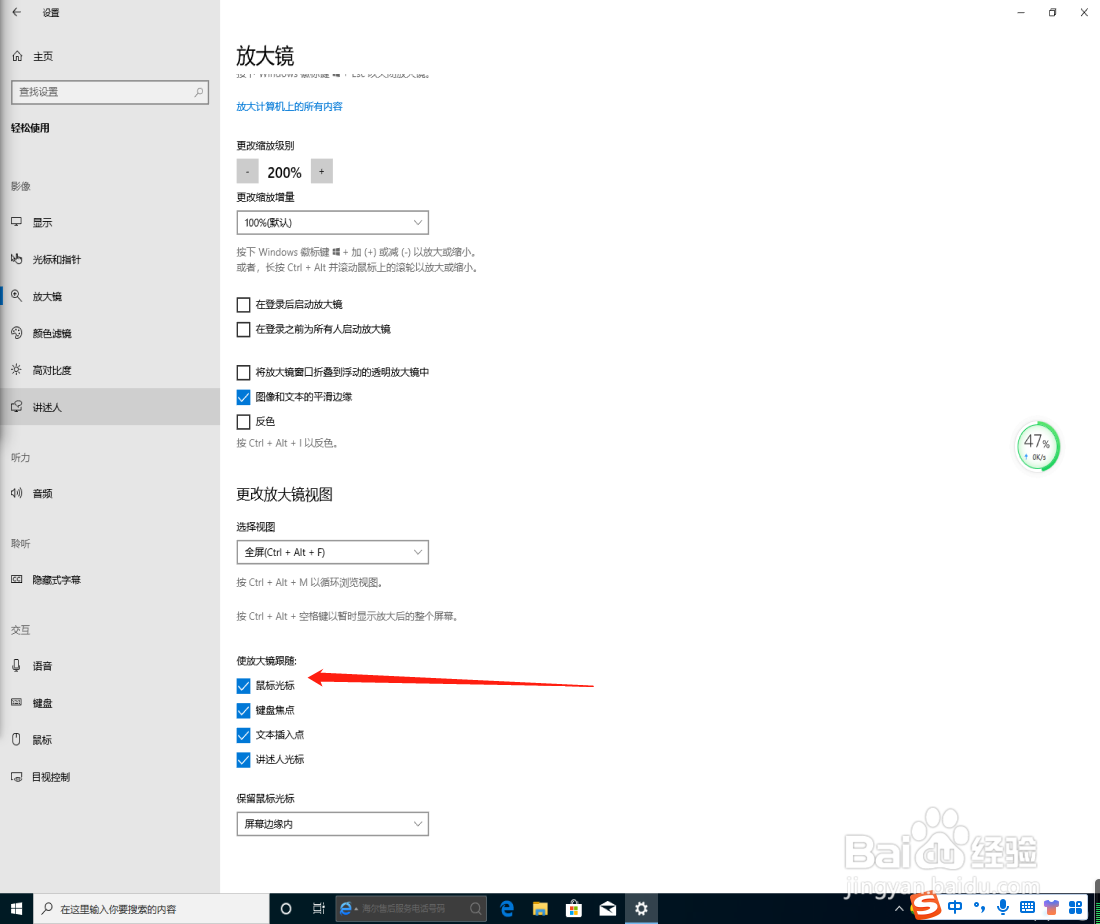Decrease zoom level with minus button
1100x924 pixels.
247,171
